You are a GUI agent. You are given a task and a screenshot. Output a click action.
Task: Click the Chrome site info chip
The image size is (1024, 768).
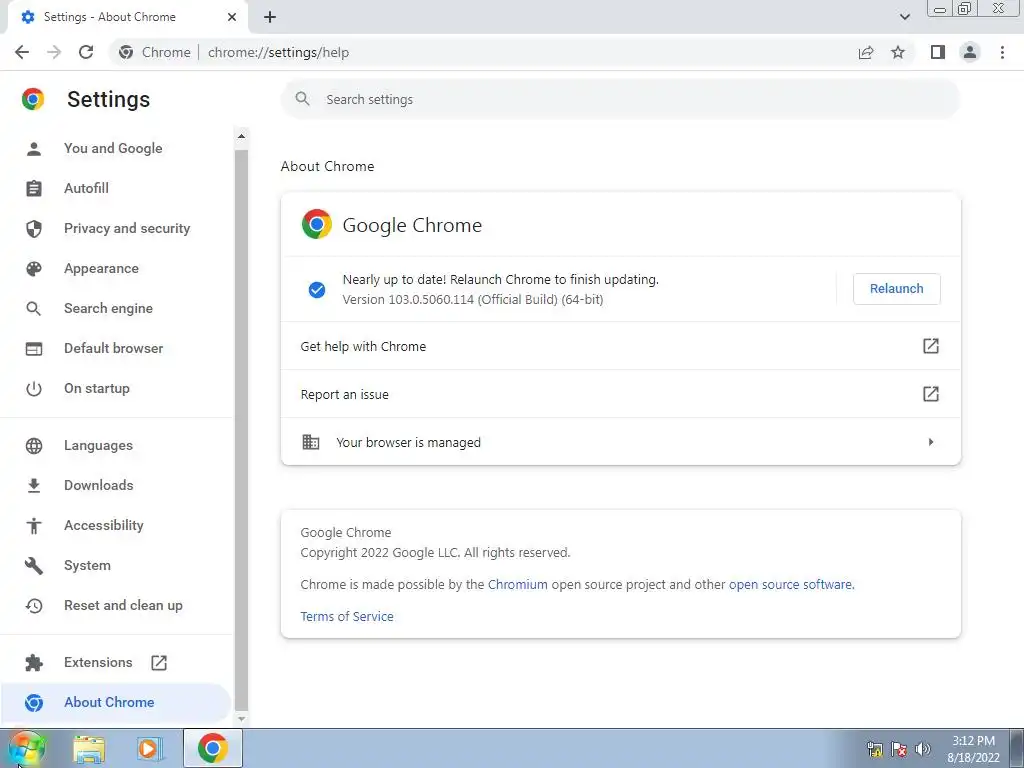click(155, 52)
